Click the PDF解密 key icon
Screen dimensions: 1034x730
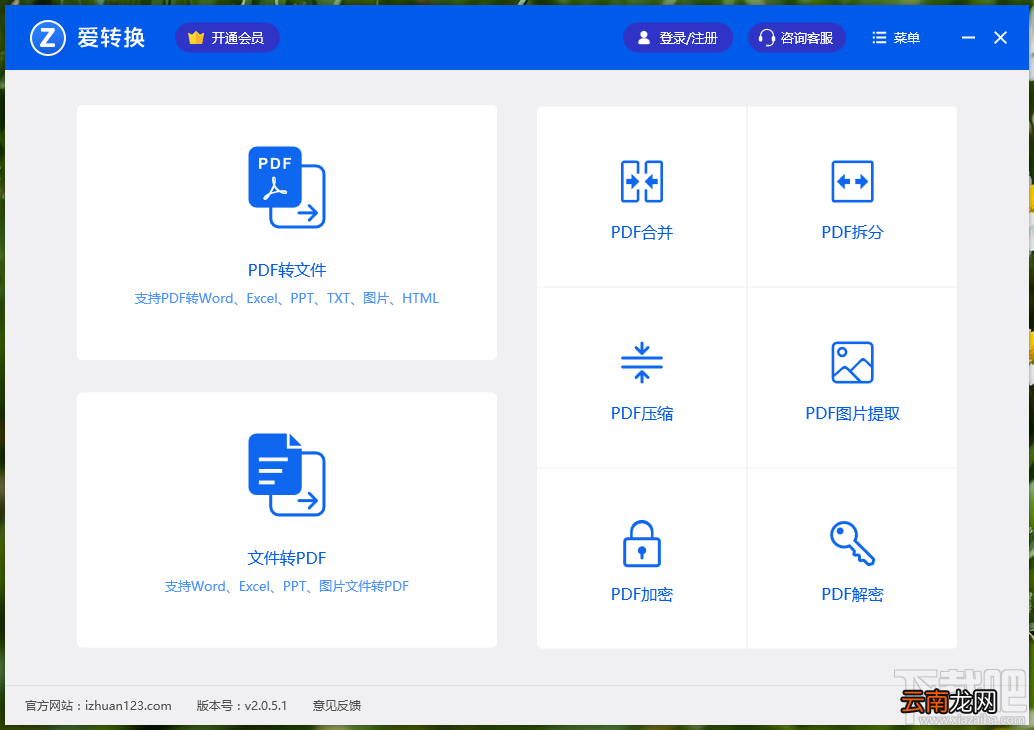pos(852,543)
